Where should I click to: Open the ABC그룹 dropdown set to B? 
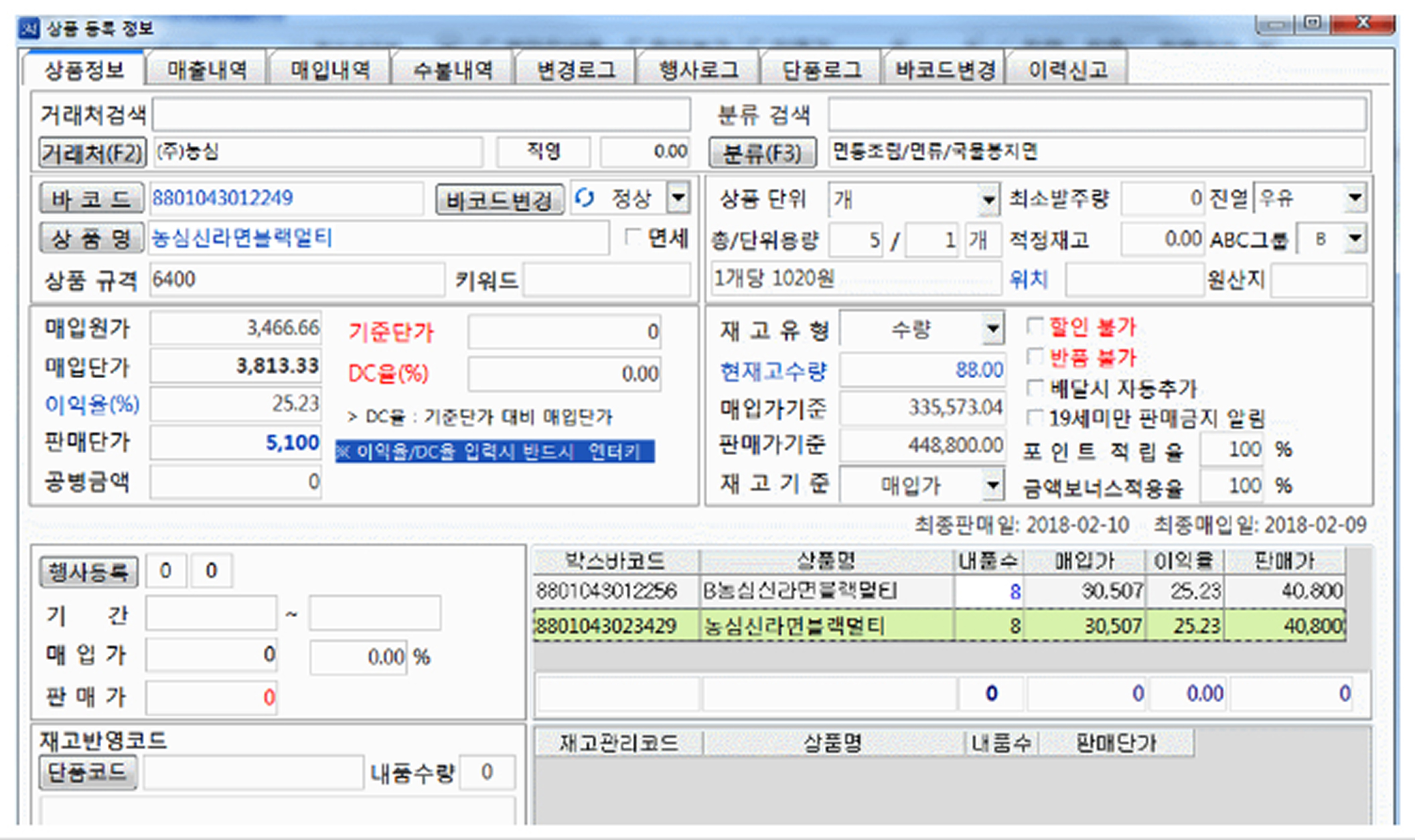(x=1355, y=238)
